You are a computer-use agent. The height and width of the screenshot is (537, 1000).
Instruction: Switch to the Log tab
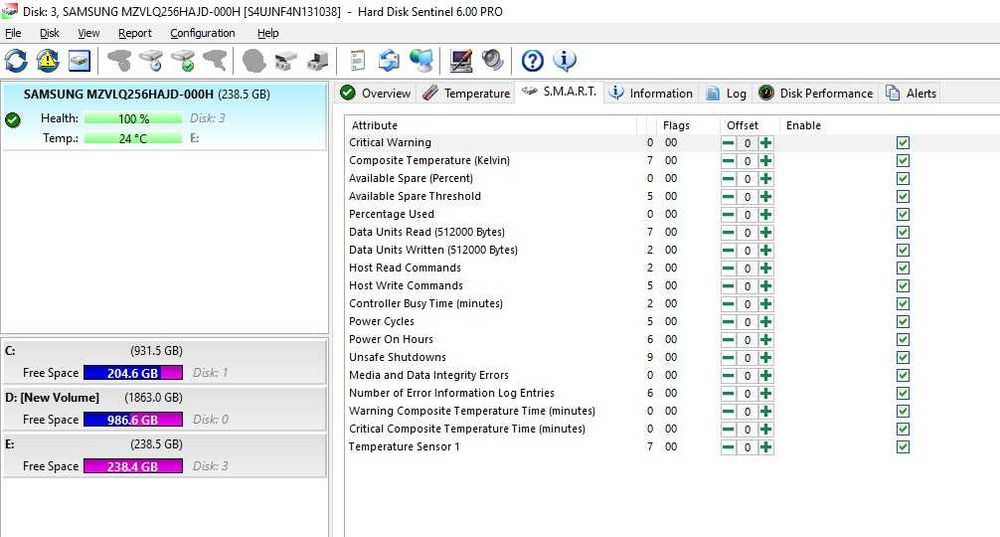click(x=726, y=93)
